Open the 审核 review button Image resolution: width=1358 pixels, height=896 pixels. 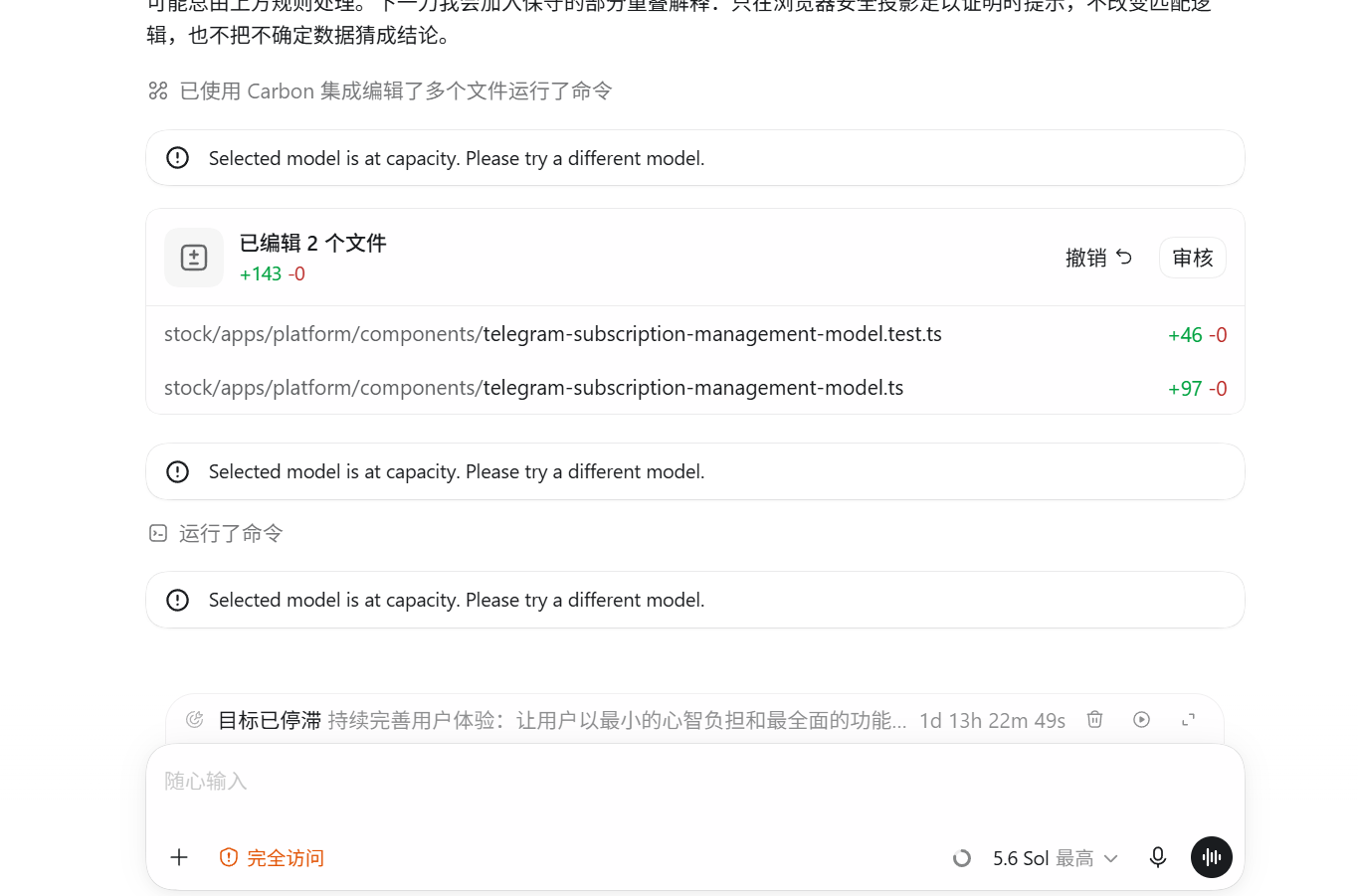tap(1193, 258)
